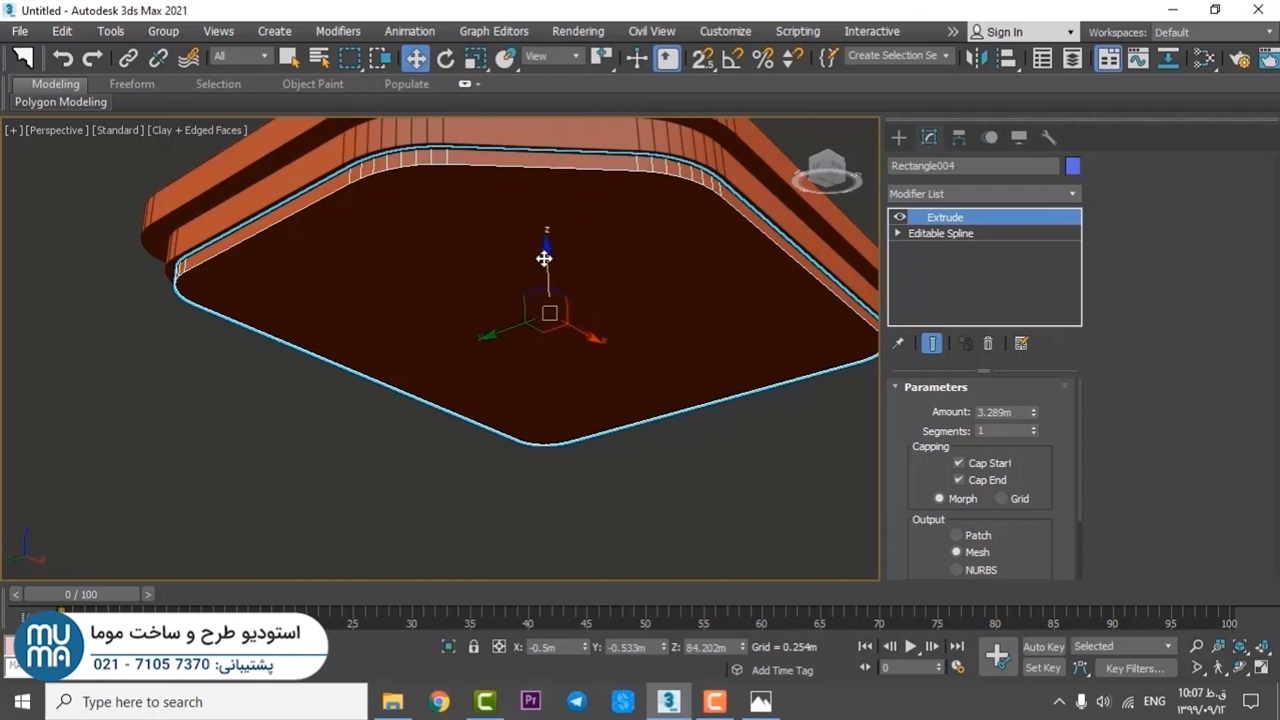The height and width of the screenshot is (720, 1280).
Task: Expand the Editable Spline entry
Action: (897, 233)
